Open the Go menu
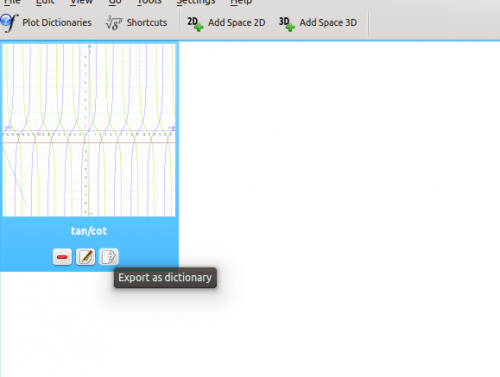 115,2
